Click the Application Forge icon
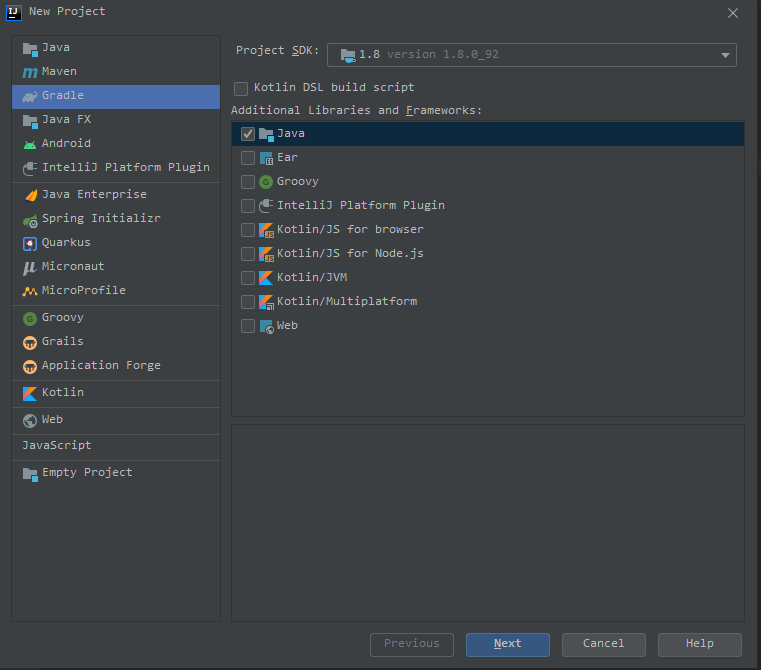Image resolution: width=761 pixels, height=670 pixels. point(30,366)
